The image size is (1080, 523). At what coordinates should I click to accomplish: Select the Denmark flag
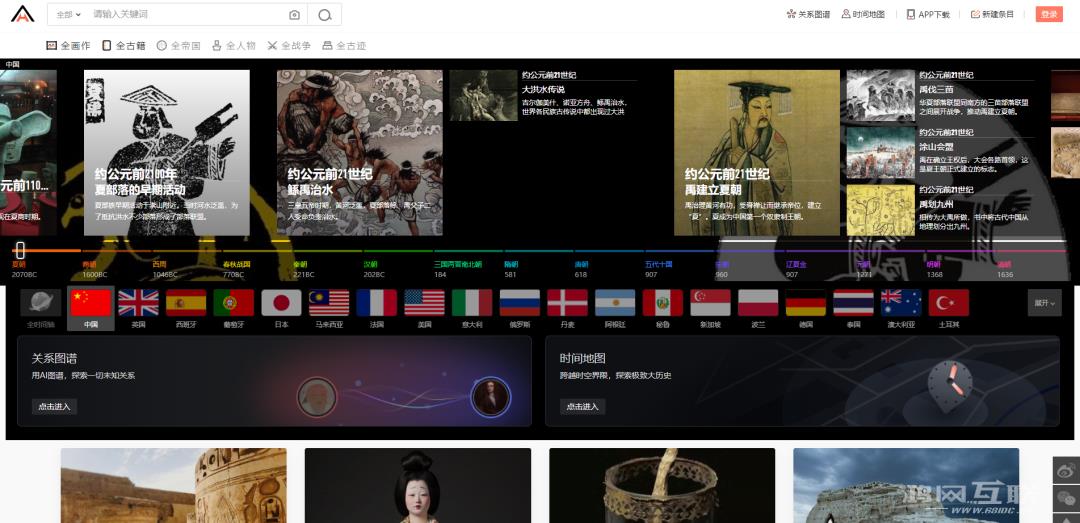(x=568, y=302)
